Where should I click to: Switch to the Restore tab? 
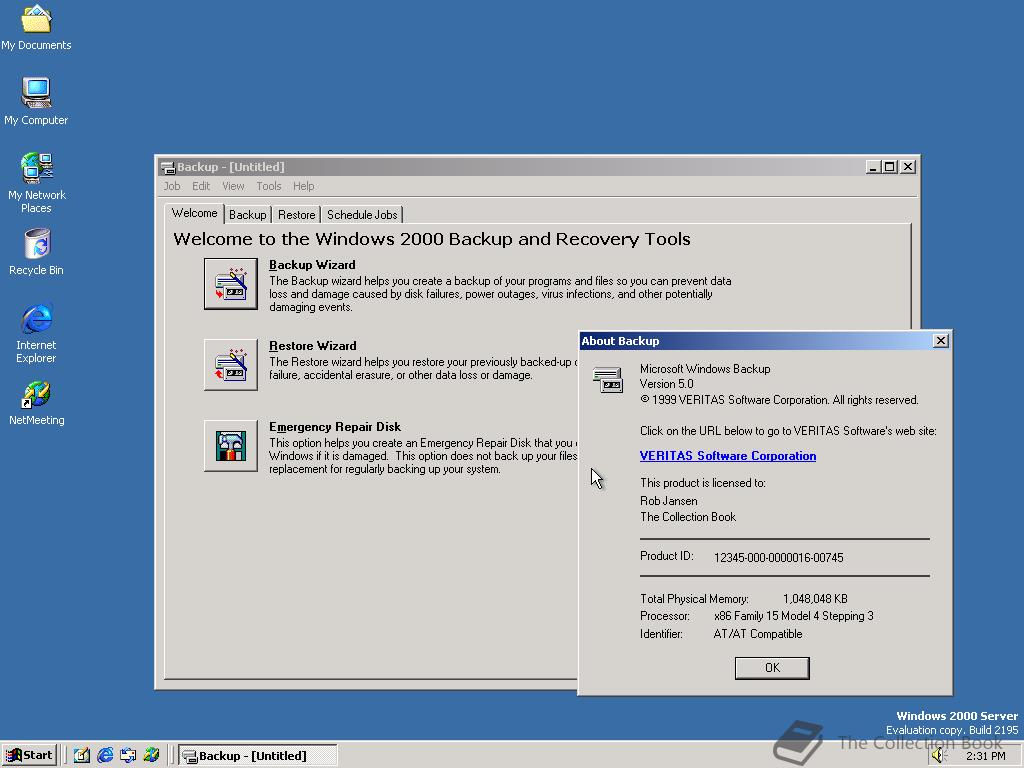pyautogui.click(x=296, y=215)
